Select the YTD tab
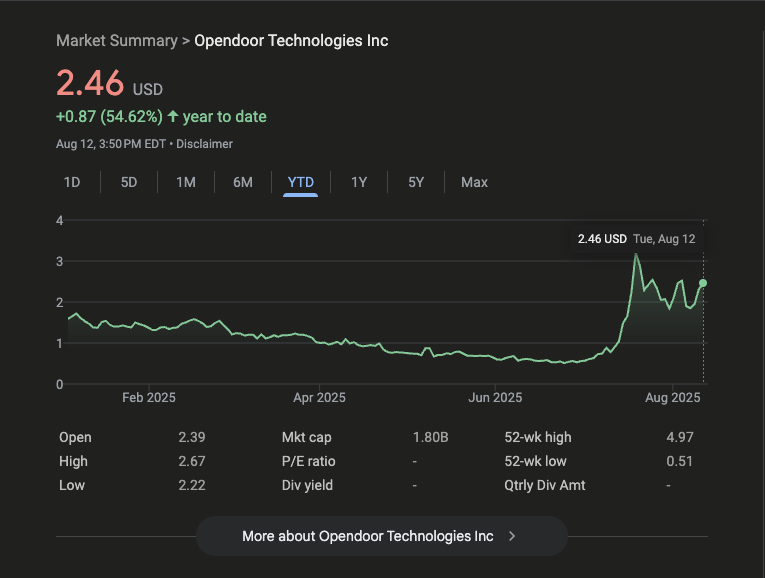This screenshot has height=578, width=765. [300, 182]
